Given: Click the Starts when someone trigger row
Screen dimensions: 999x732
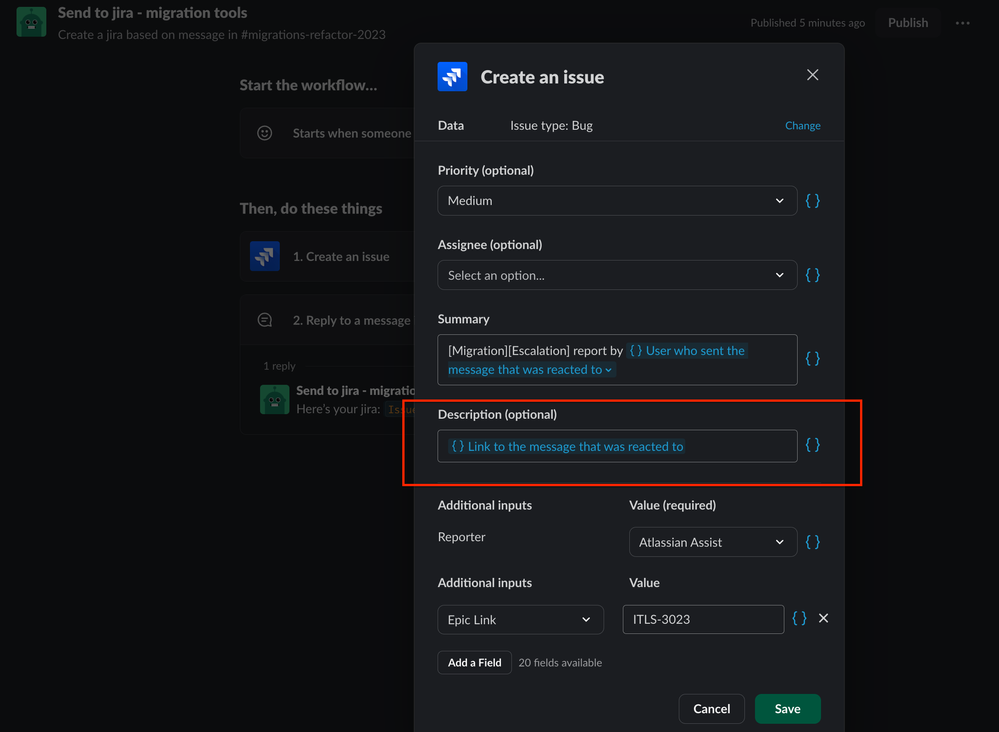Looking at the screenshot, I should click(327, 133).
